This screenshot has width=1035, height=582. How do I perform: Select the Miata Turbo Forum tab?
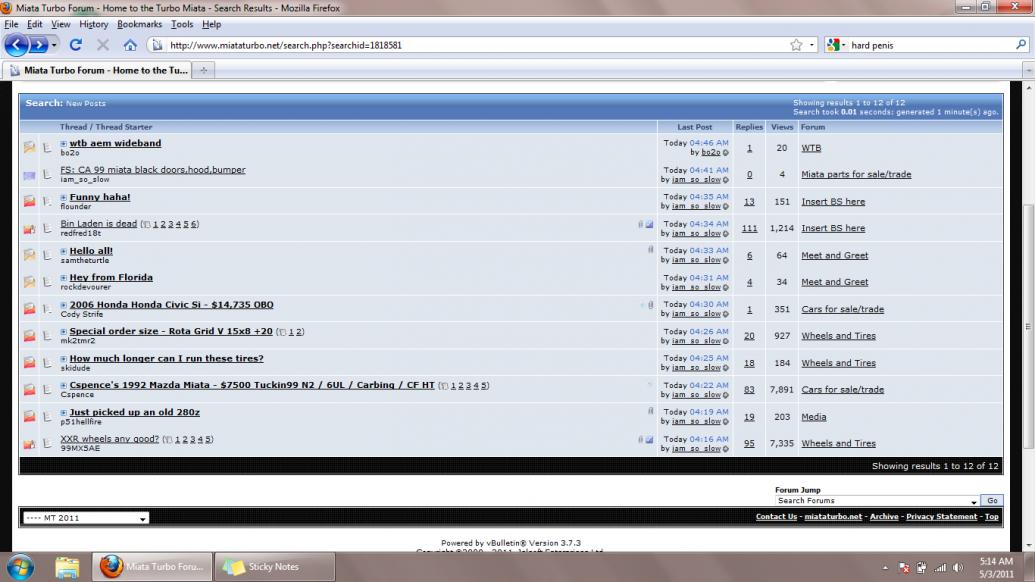(x=98, y=70)
